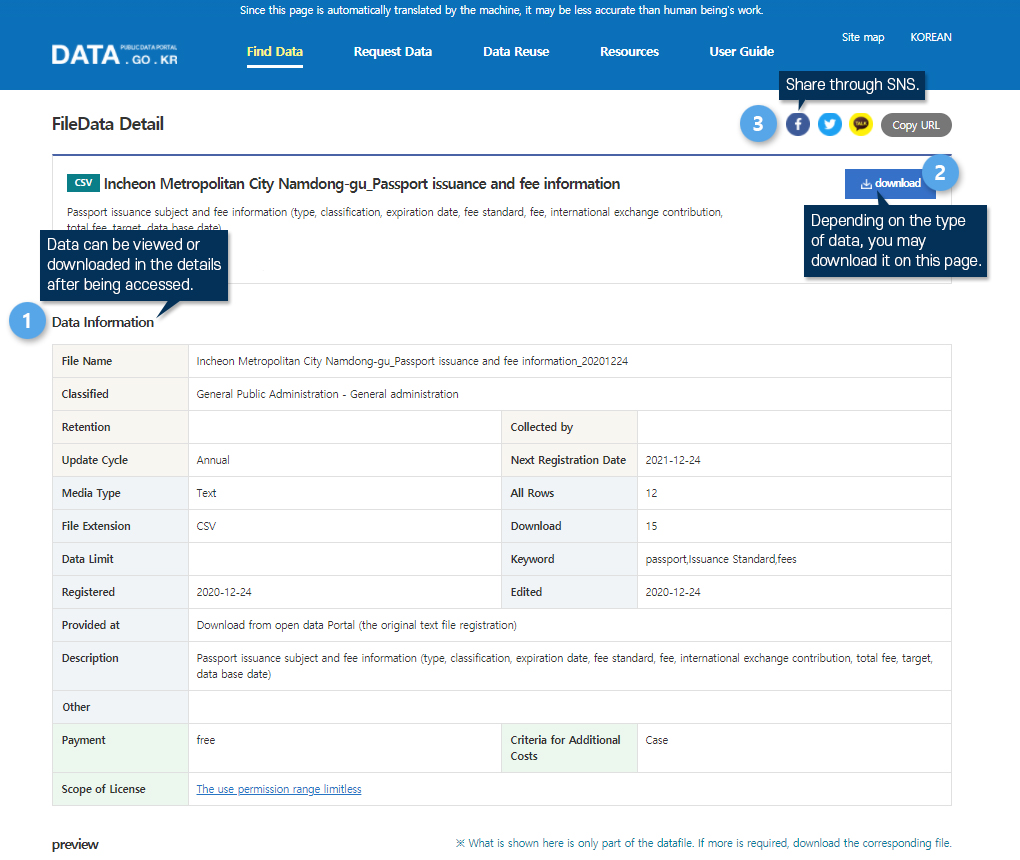1020x860 pixels.
Task: Open the Resources menu
Action: tap(629, 52)
